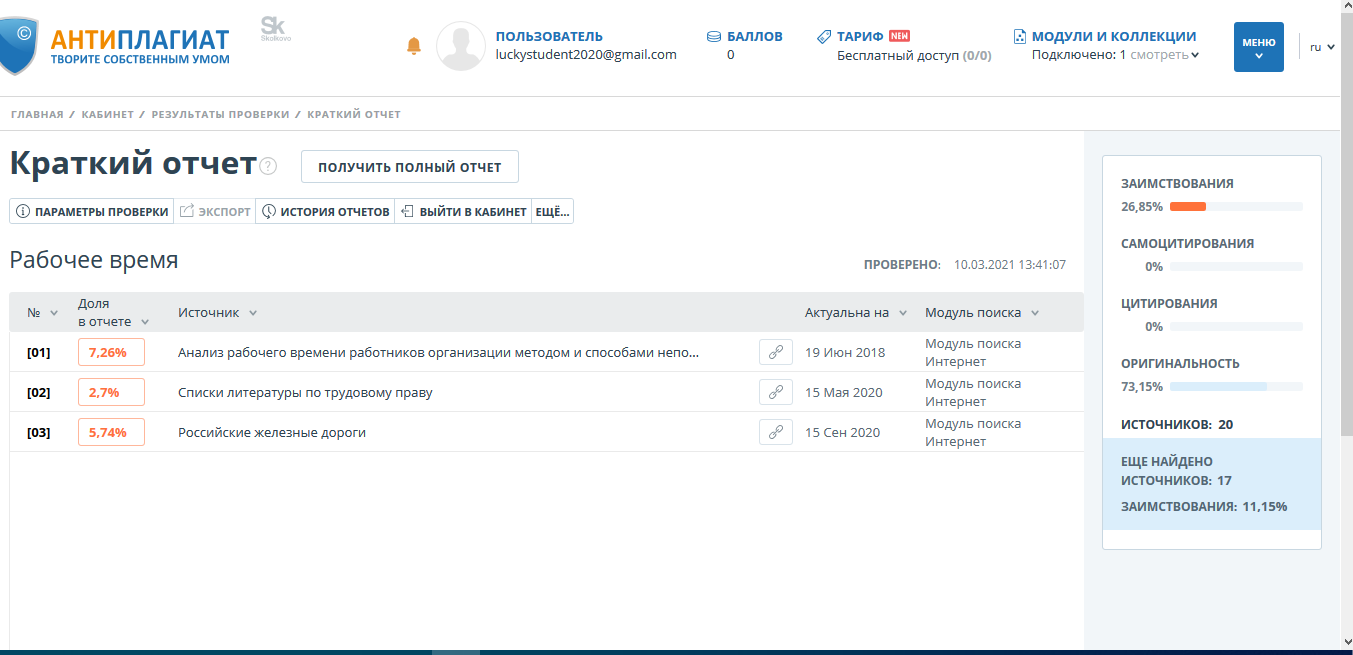The height and width of the screenshot is (655, 1353).
Task: Click the orange notification bell icon
Action: click(414, 46)
